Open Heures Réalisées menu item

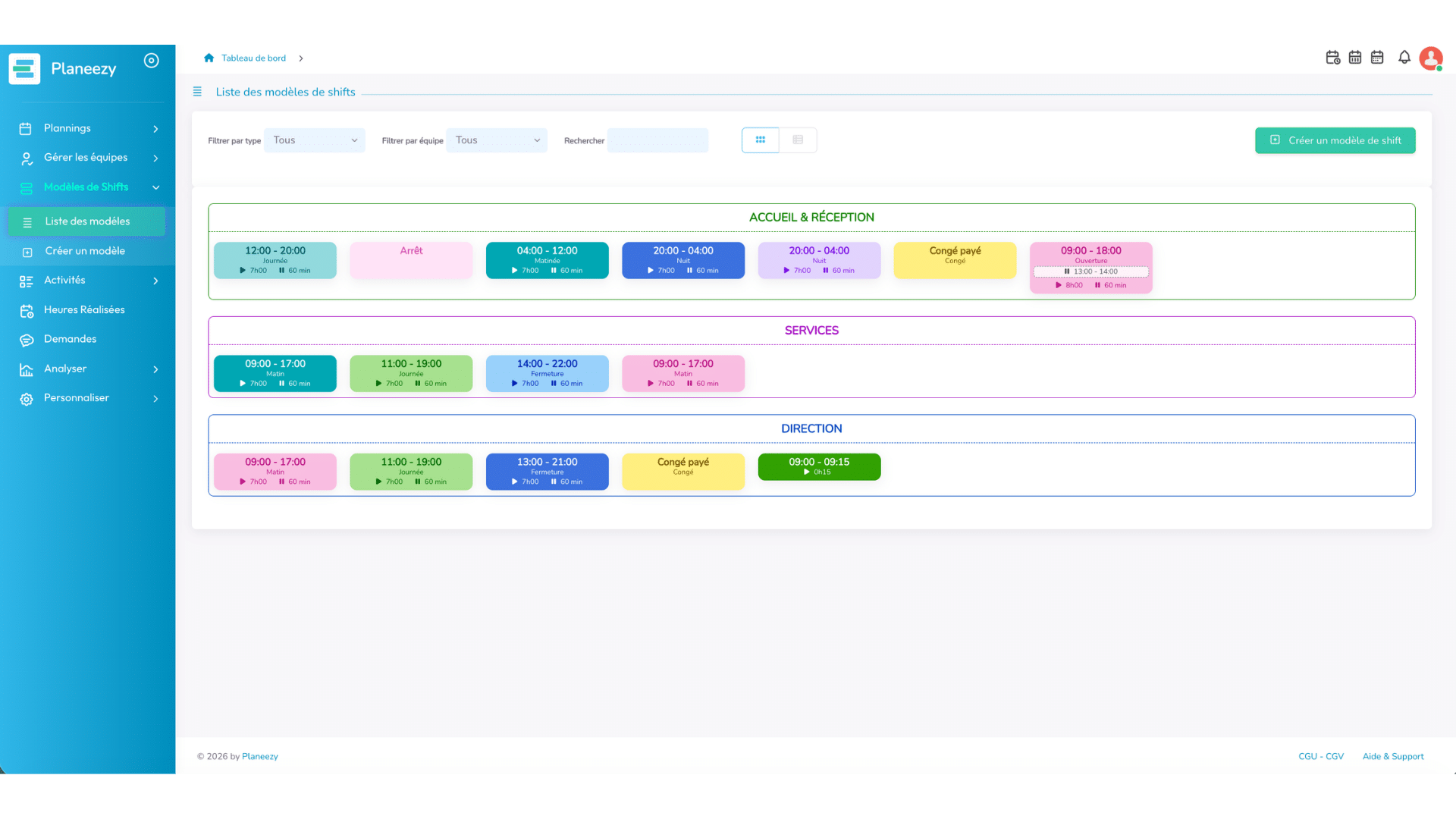[84, 309]
